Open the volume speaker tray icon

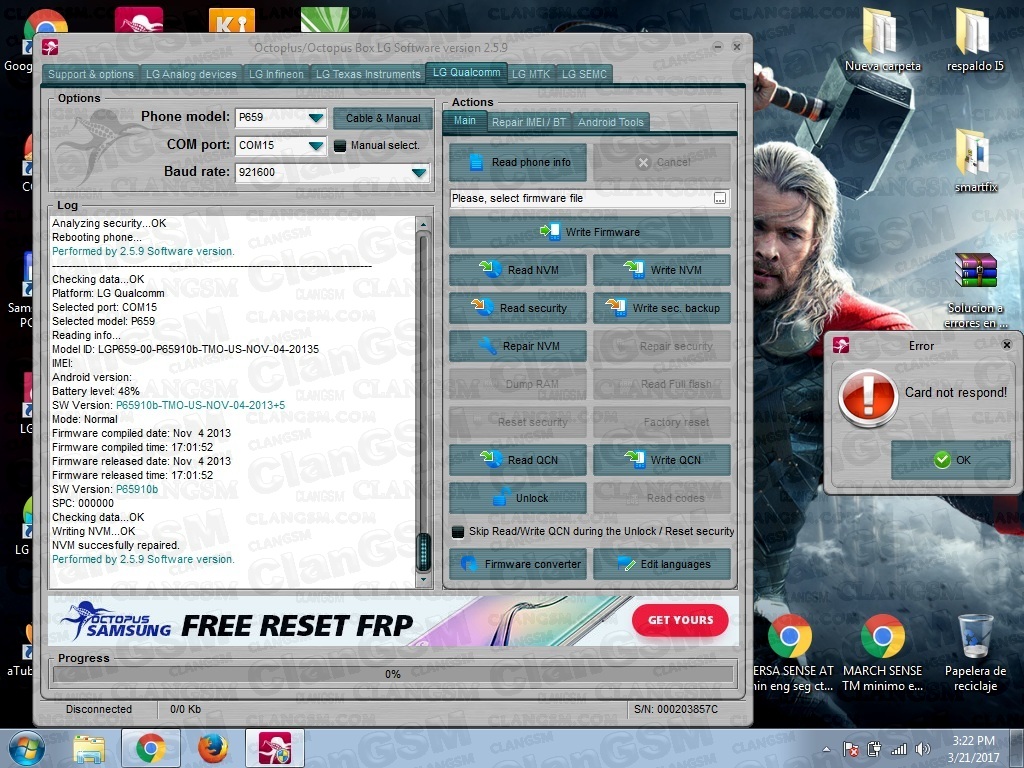pyautogui.click(x=923, y=750)
